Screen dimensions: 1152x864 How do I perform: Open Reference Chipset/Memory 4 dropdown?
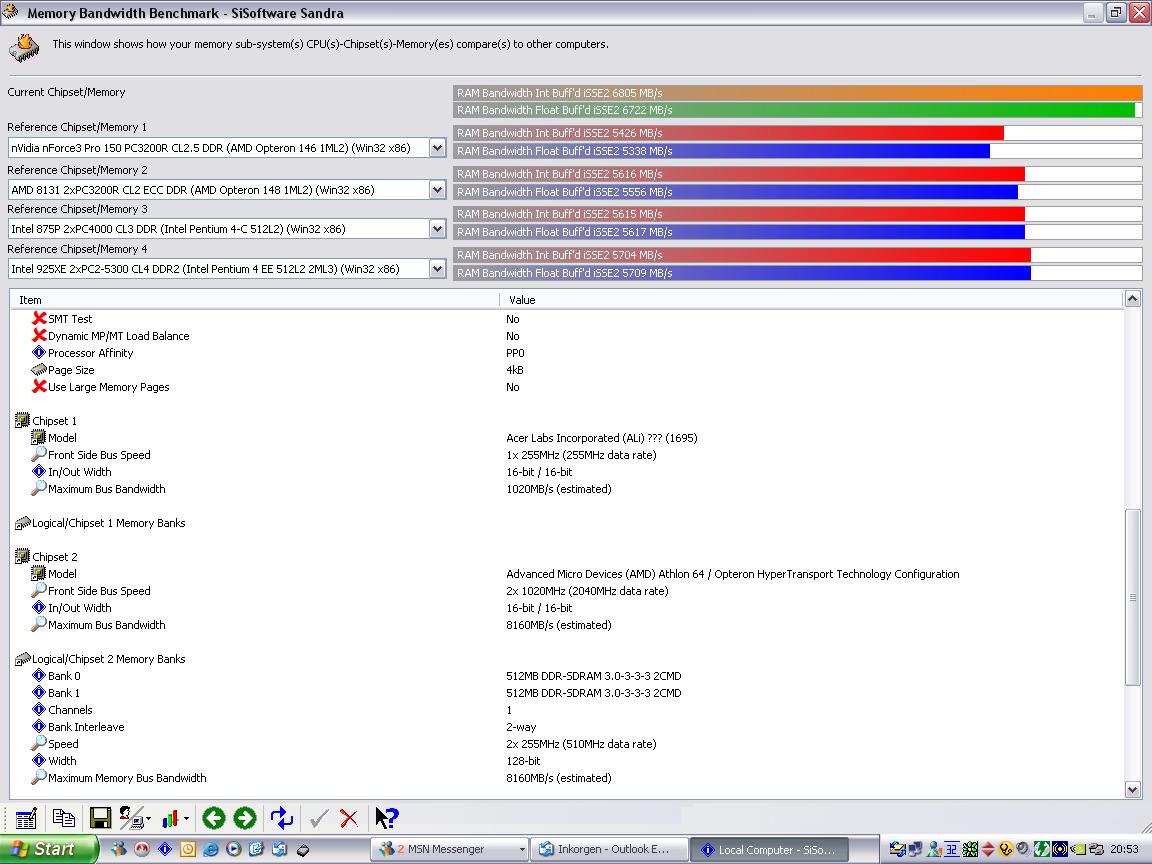coord(437,269)
